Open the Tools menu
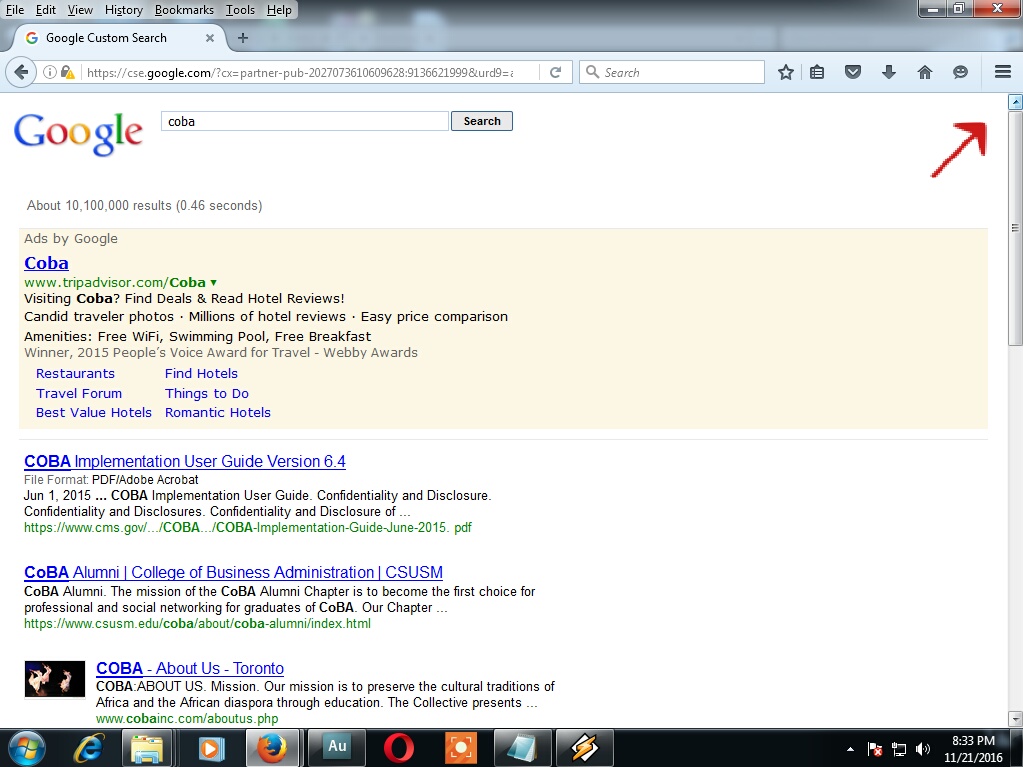This screenshot has width=1023, height=767. coord(240,10)
